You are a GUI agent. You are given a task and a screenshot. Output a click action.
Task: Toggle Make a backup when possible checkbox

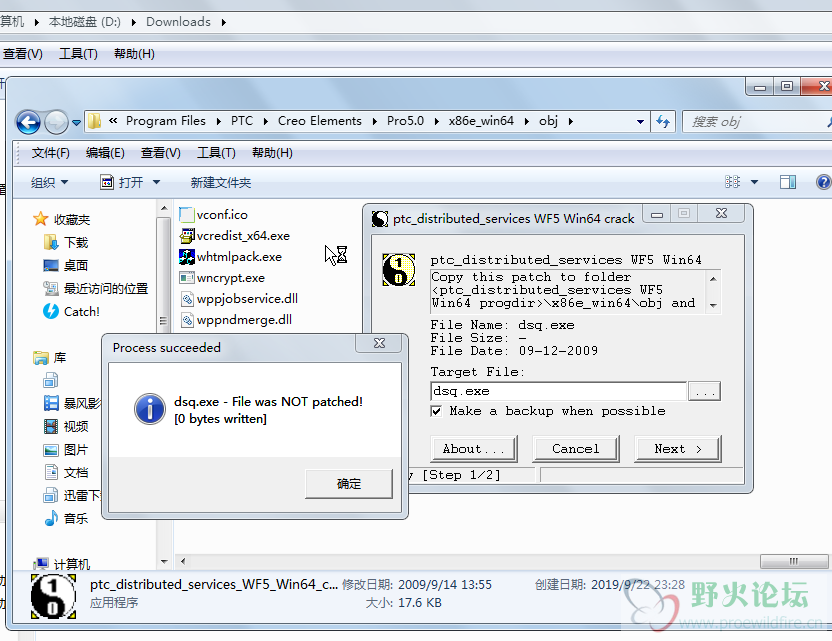(x=436, y=411)
